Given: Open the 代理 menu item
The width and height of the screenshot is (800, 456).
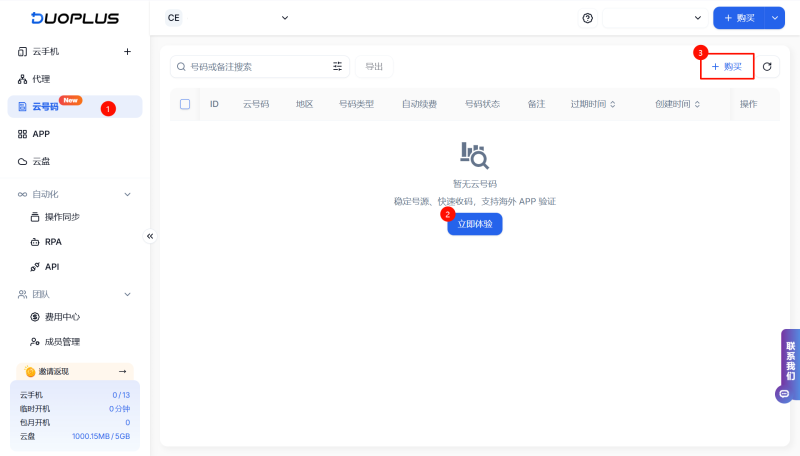Looking at the screenshot, I should point(41,79).
